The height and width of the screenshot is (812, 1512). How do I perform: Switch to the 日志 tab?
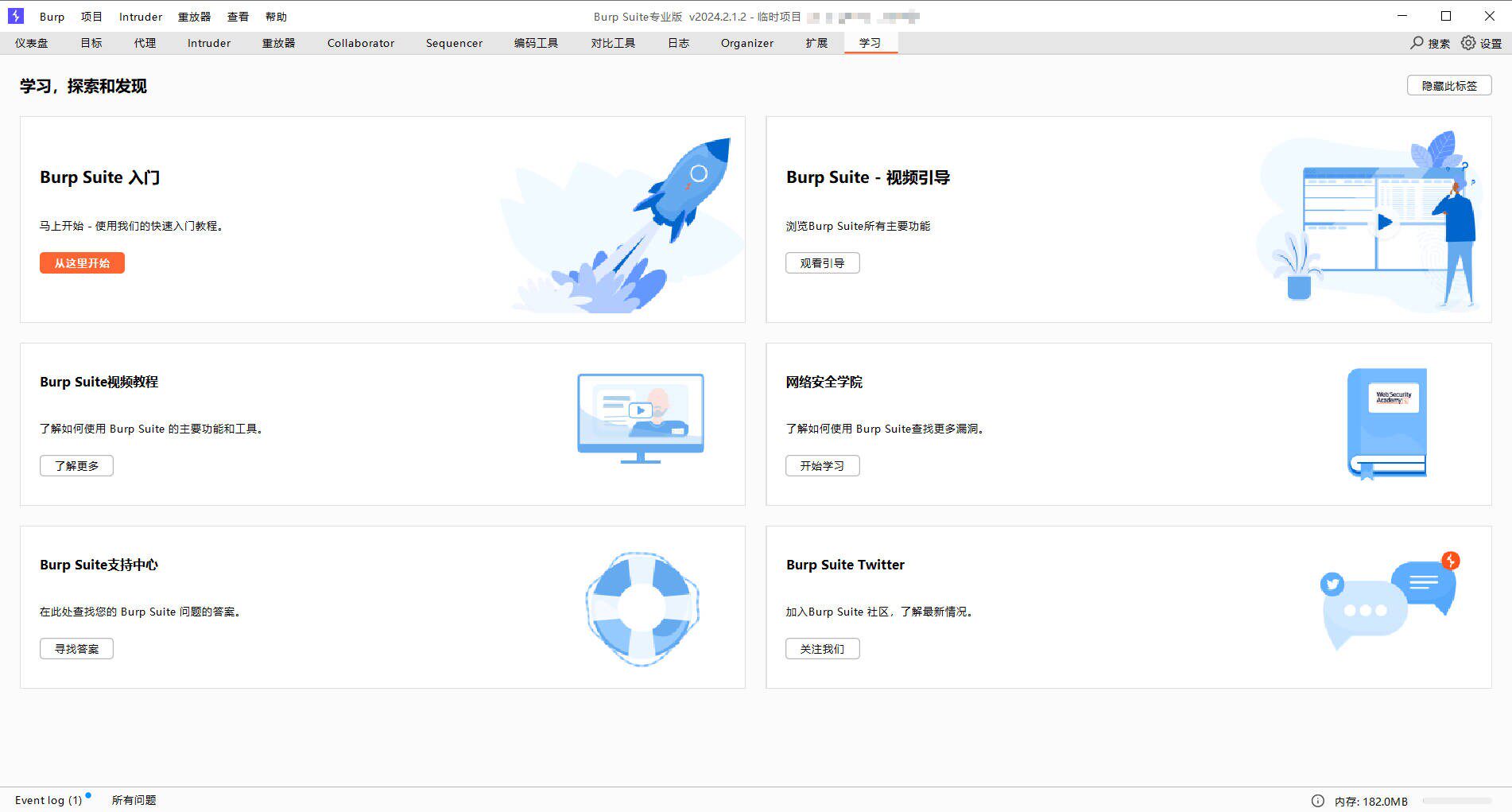point(678,43)
